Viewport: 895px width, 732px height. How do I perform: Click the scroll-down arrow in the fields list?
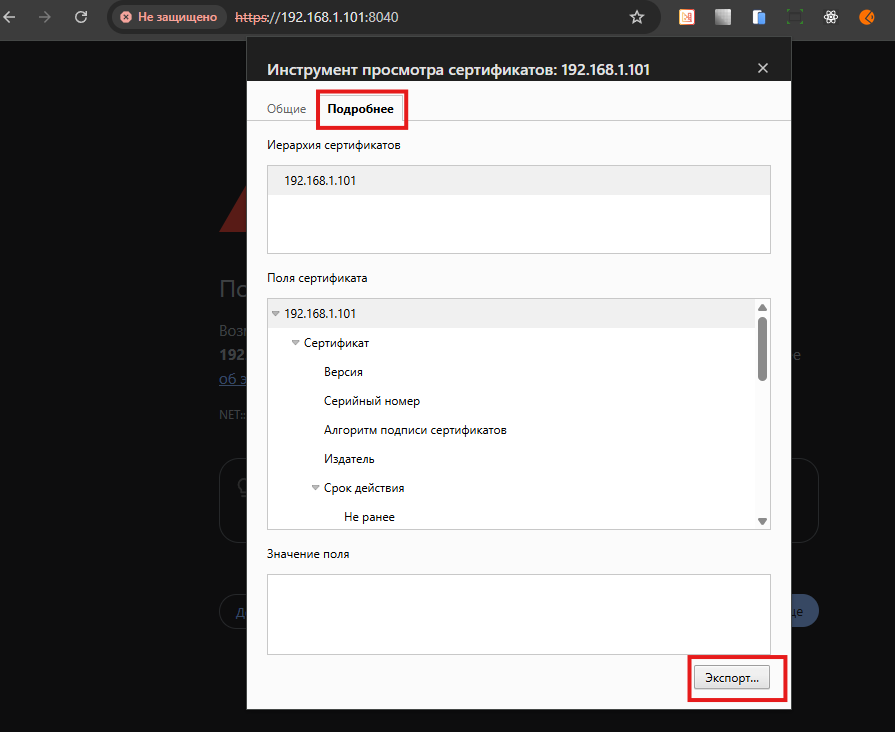coord(762,521)
